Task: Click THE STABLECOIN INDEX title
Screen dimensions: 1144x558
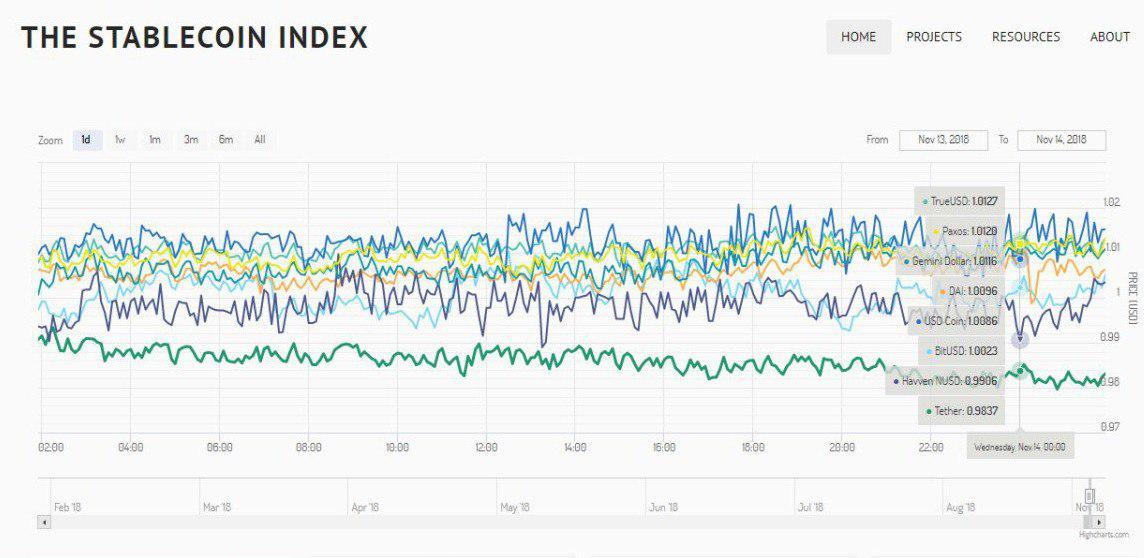Action: pos(195,37)
